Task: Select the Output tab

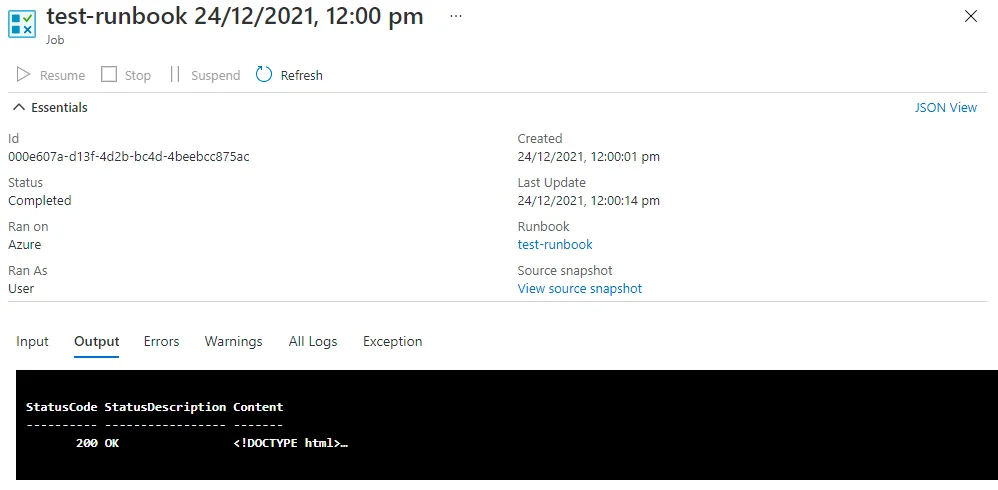Action: point(96,341)
